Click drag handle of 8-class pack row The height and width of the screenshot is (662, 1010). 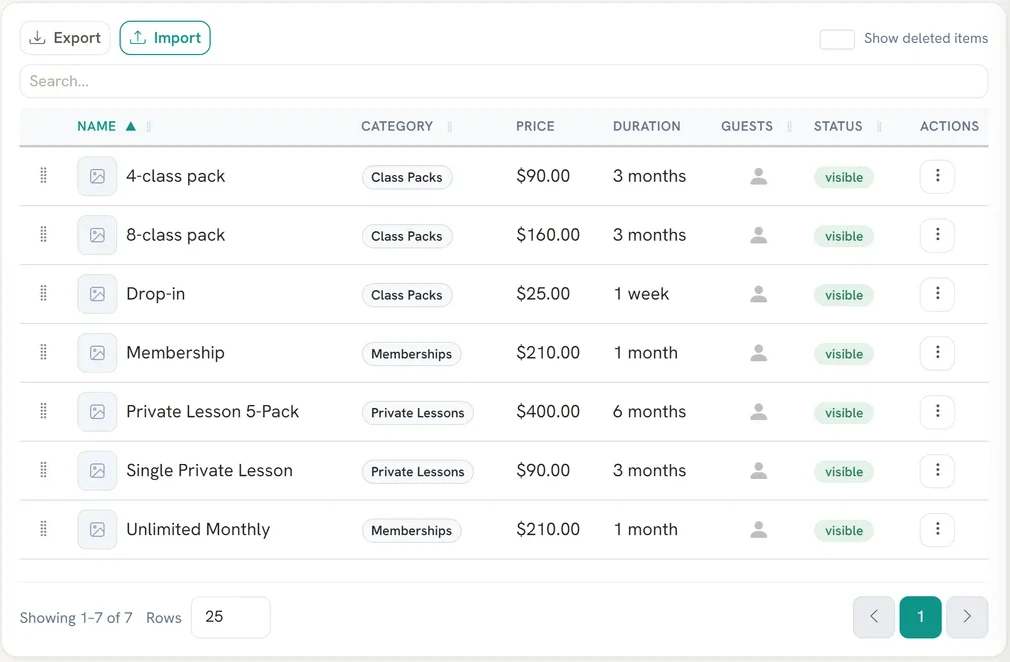click(x=43, y=234)
